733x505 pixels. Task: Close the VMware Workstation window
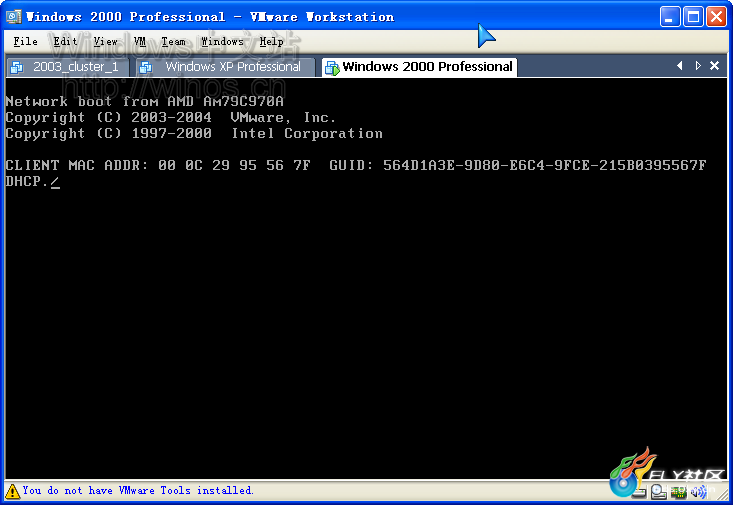click(x=717, y=17)
